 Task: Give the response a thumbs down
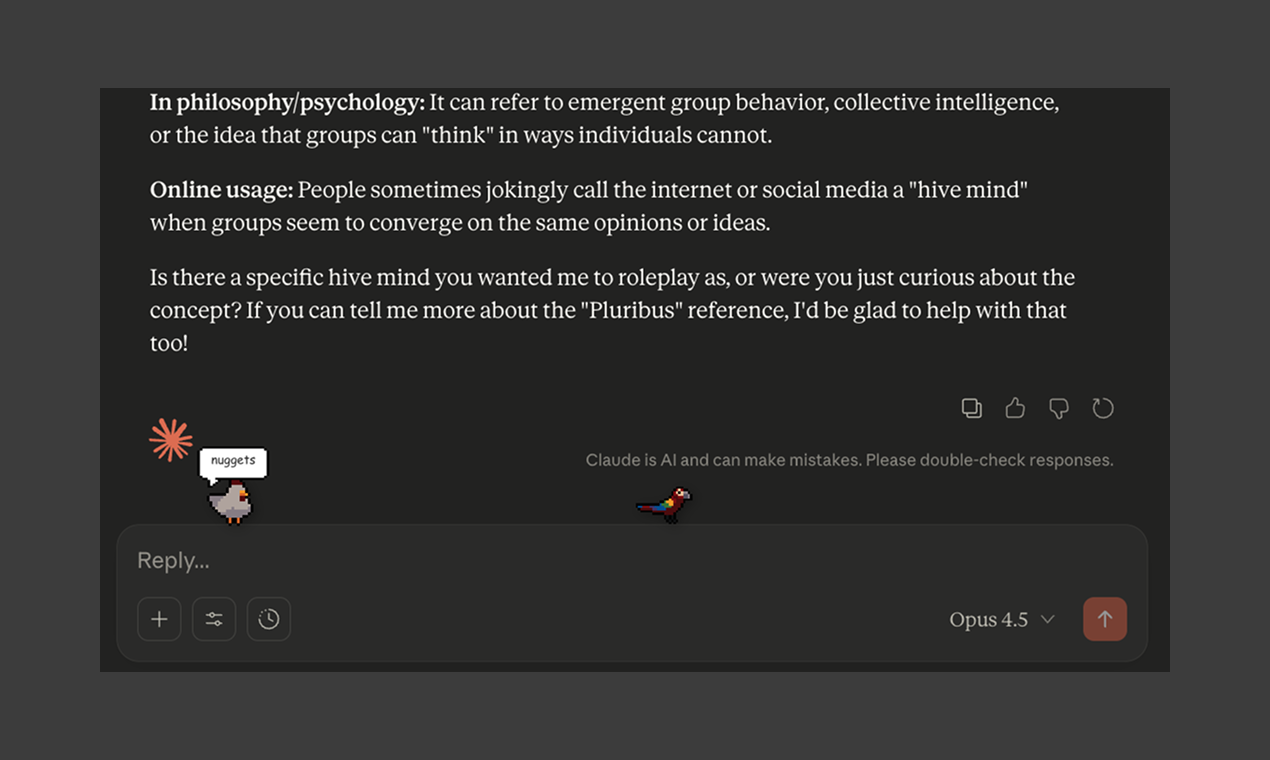[1059, 408]
